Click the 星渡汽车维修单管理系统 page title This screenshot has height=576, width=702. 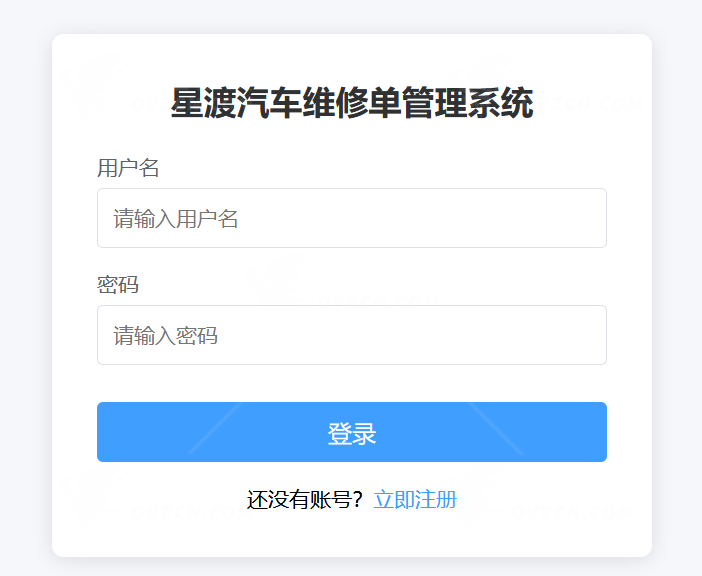[351, 103]
